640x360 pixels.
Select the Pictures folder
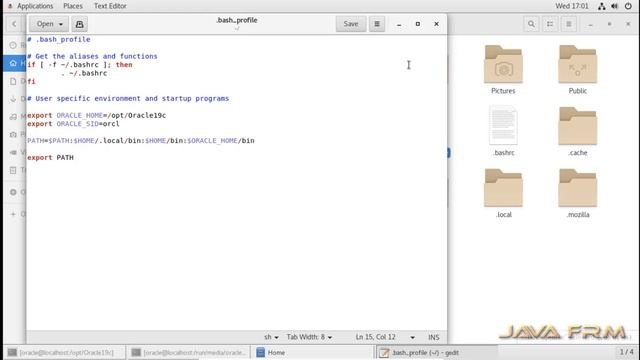pyautogui.click(x=503, y=69)
